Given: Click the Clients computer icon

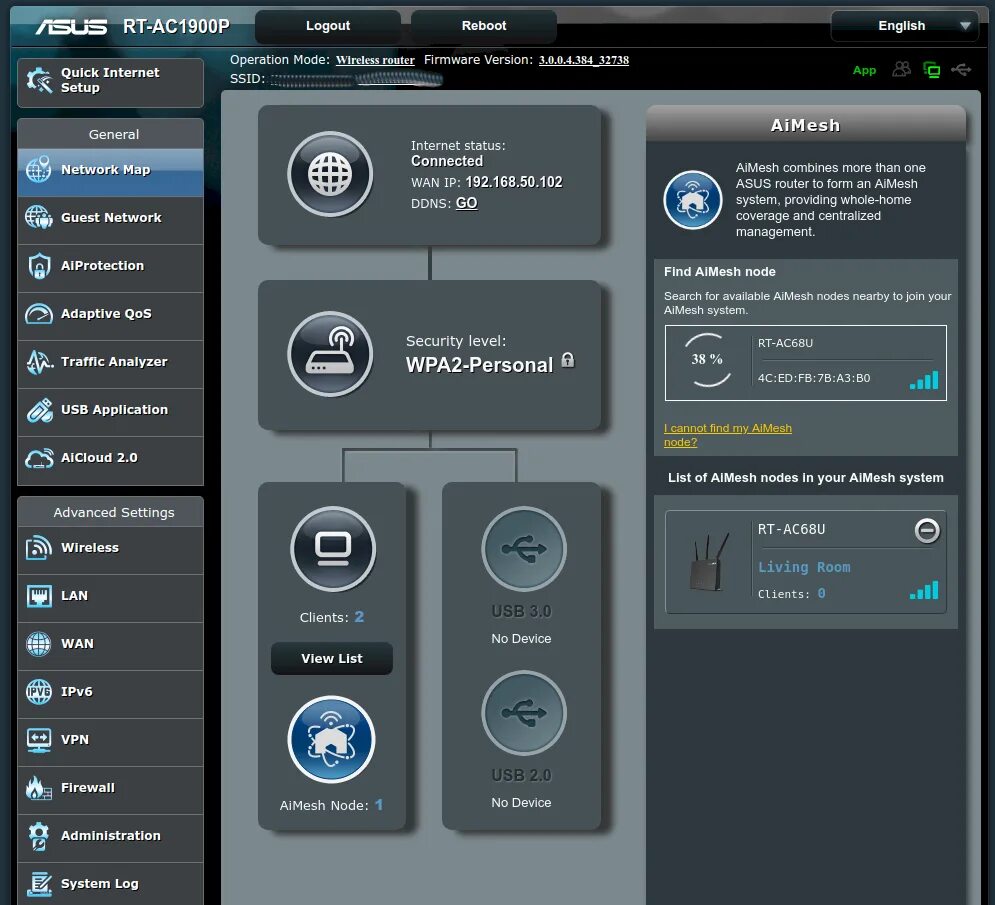Looking at the screenshot, I should pyautogui.click(x=333, y=549).
